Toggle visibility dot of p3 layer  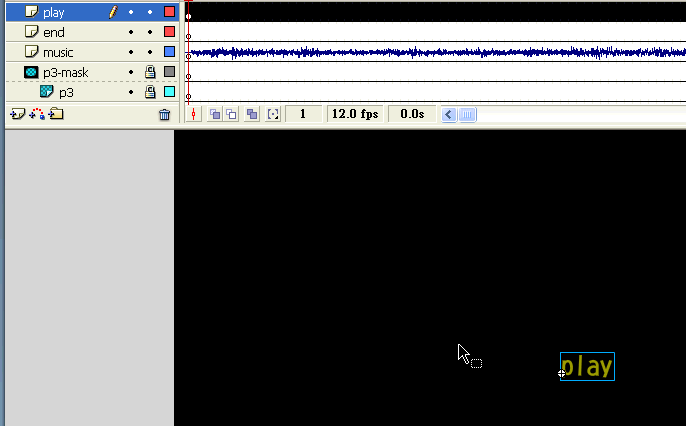(131, 92)
